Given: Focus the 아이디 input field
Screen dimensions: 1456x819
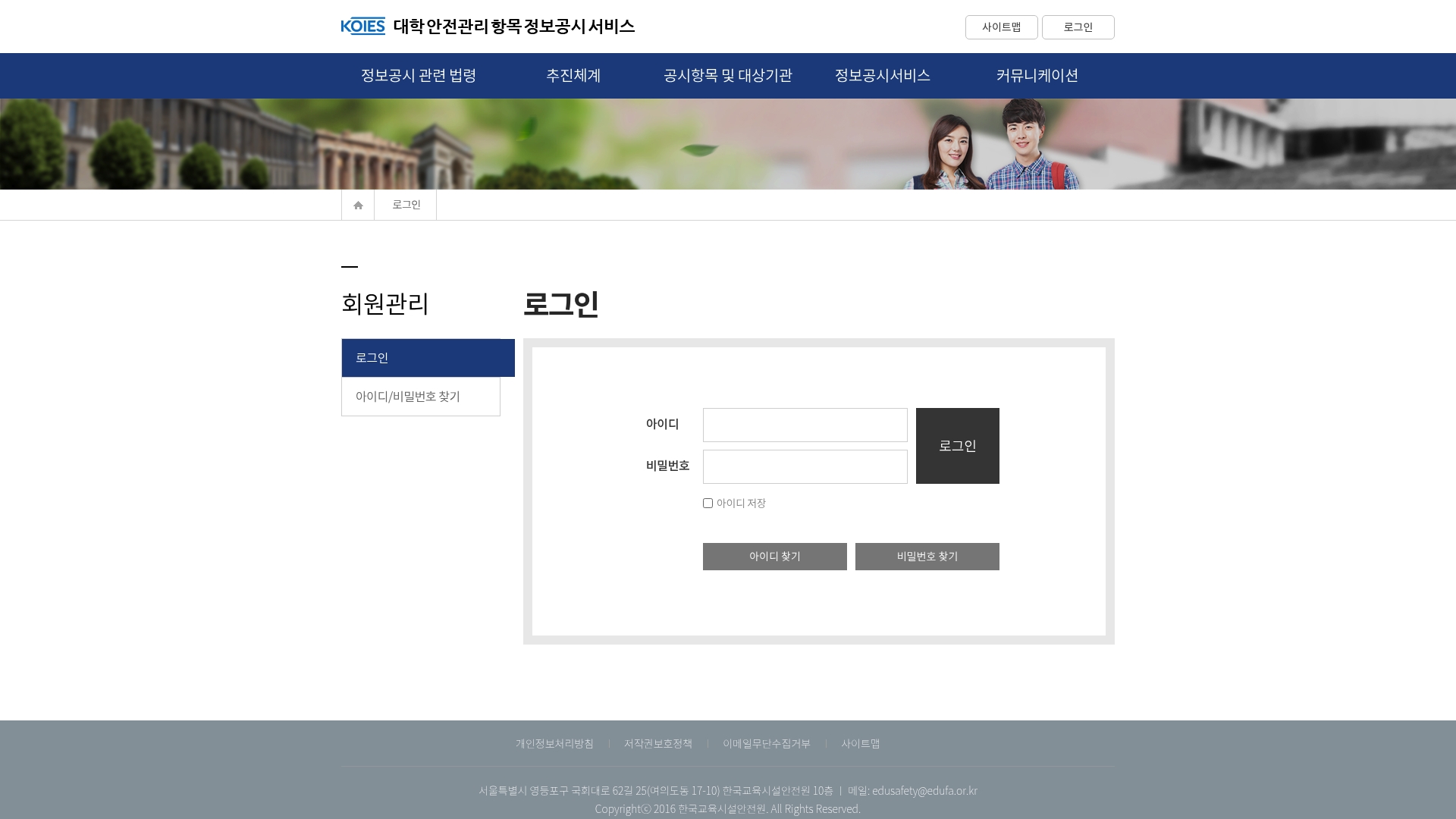Looking at the screenshot, I should 805,425.
